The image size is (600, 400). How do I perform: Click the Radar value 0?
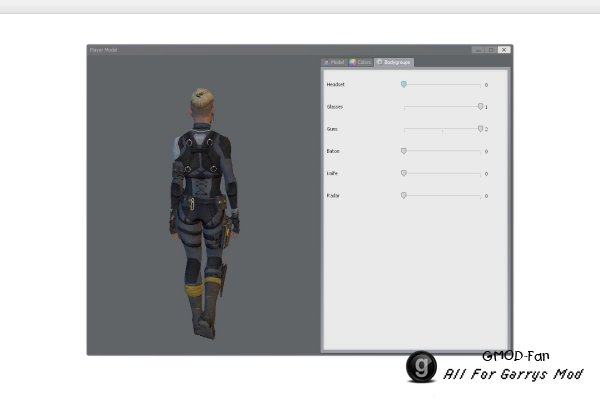click(486, 196)
